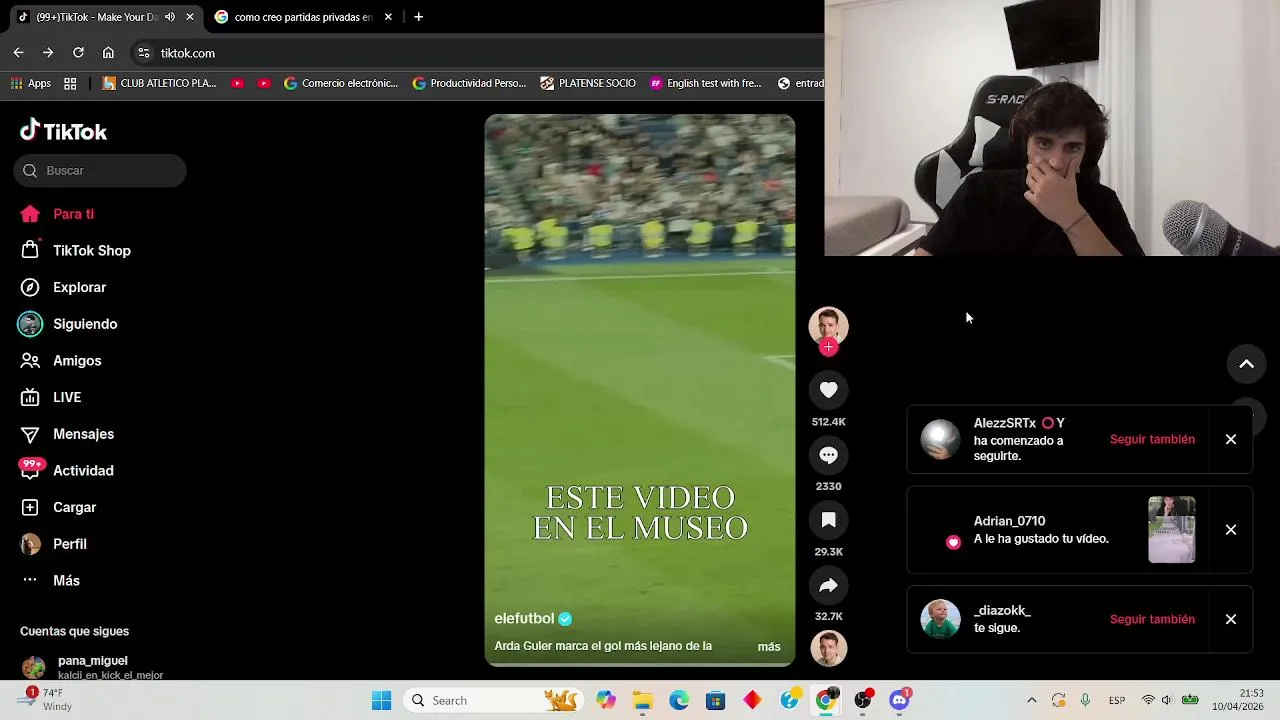Open the TikTok logo home link
The width and height of the screenshot is (1280, 720).
[x=63, y=131]
